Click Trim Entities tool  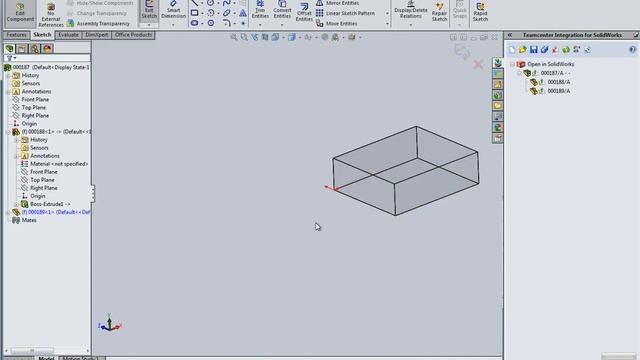coord(260,10)
